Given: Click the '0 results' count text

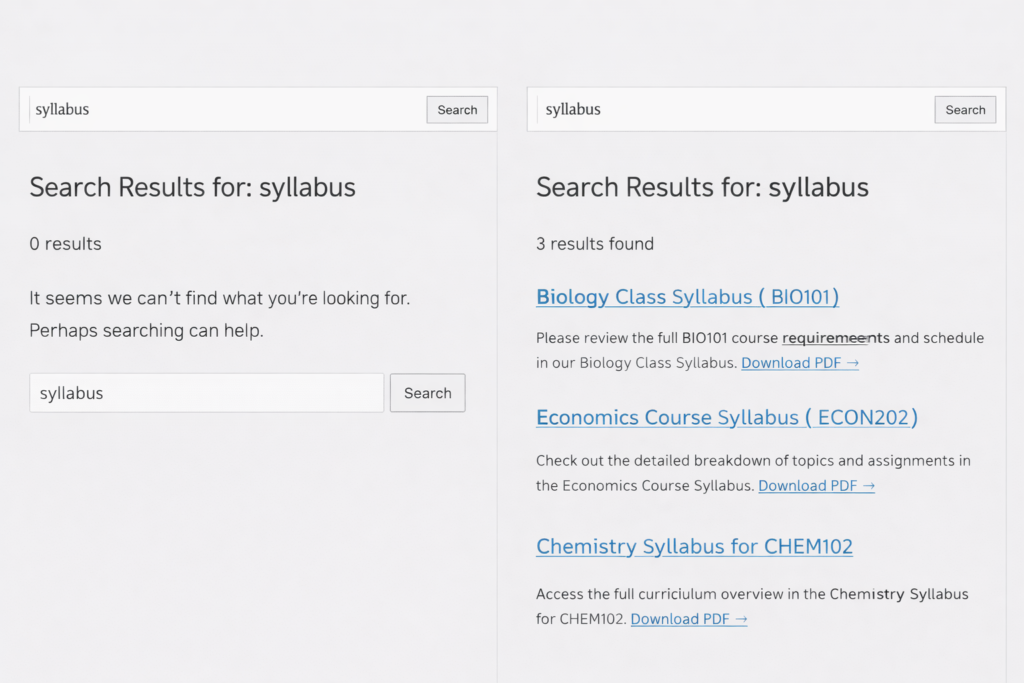Looking at the screenshot, I should coord(65,244).
